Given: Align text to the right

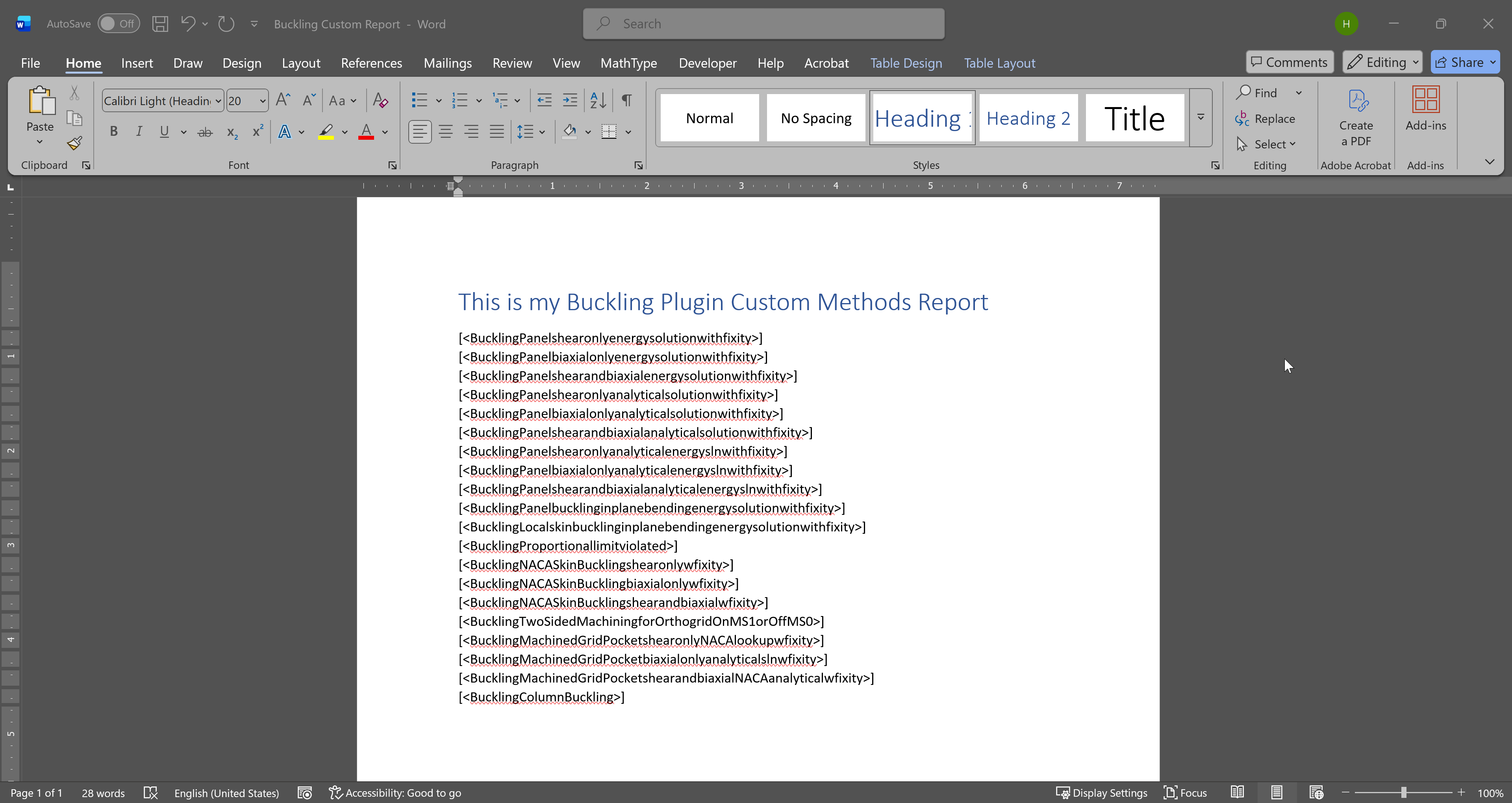Looking at the screenshot, I should [471, 131].
